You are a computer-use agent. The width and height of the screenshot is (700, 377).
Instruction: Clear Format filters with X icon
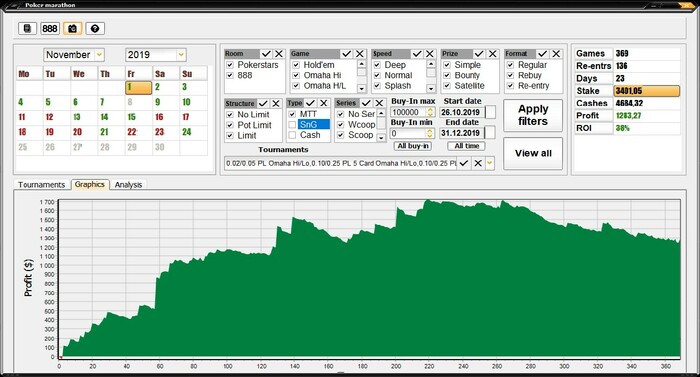(556, 54)
